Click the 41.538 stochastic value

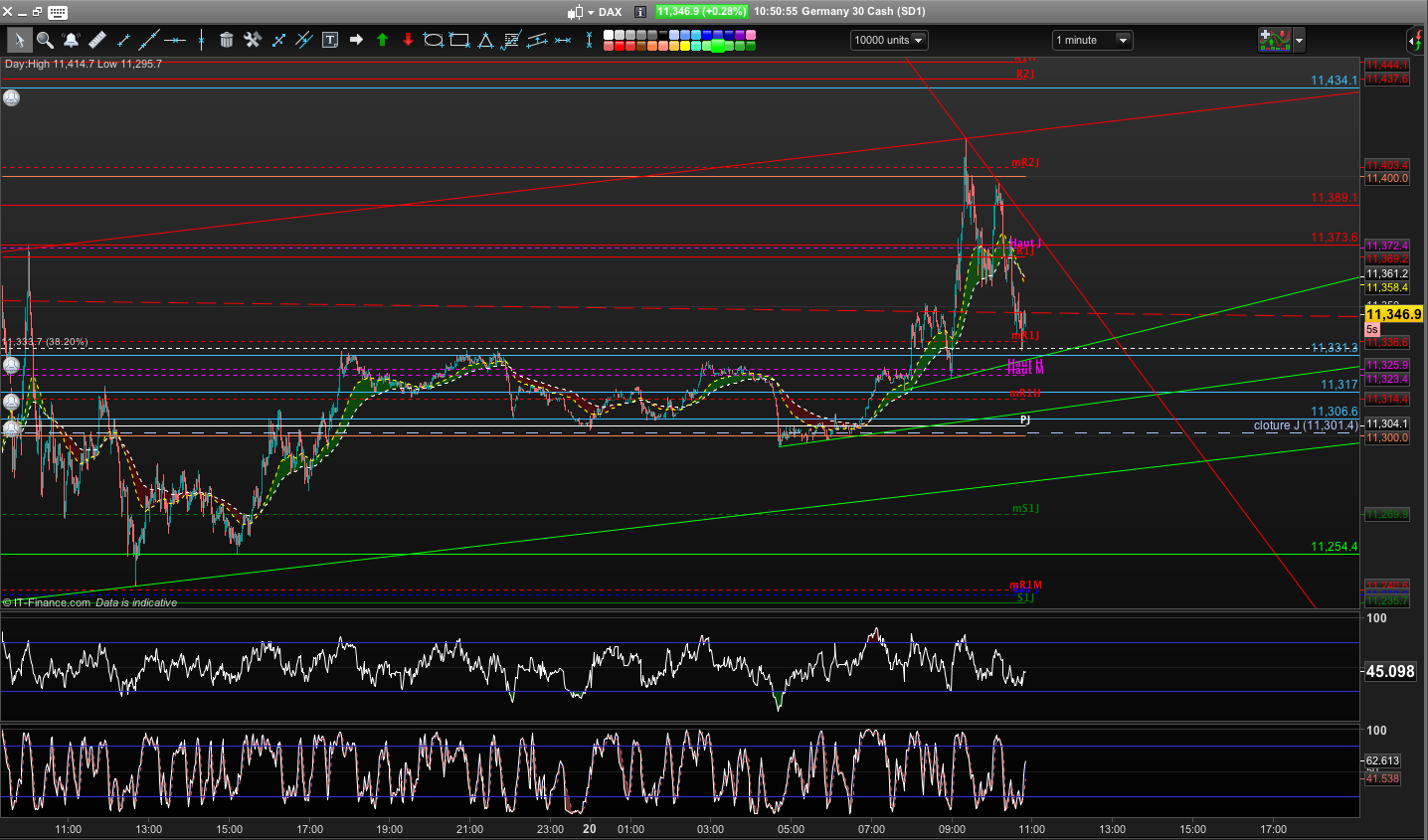pos(1382,778)
